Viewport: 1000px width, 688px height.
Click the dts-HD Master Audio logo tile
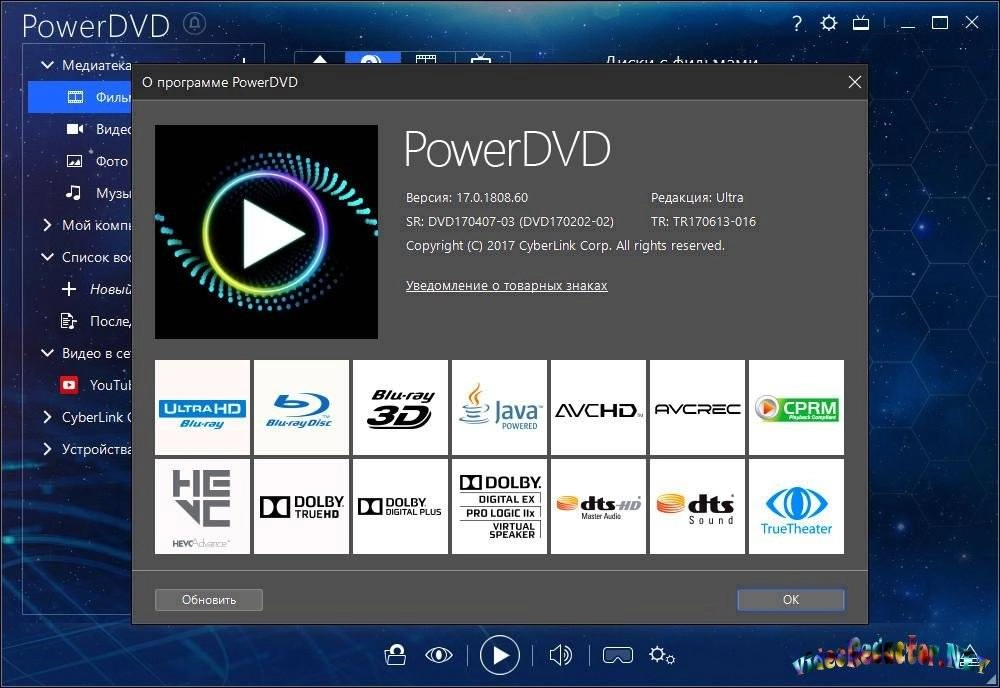tap(598, 506)
